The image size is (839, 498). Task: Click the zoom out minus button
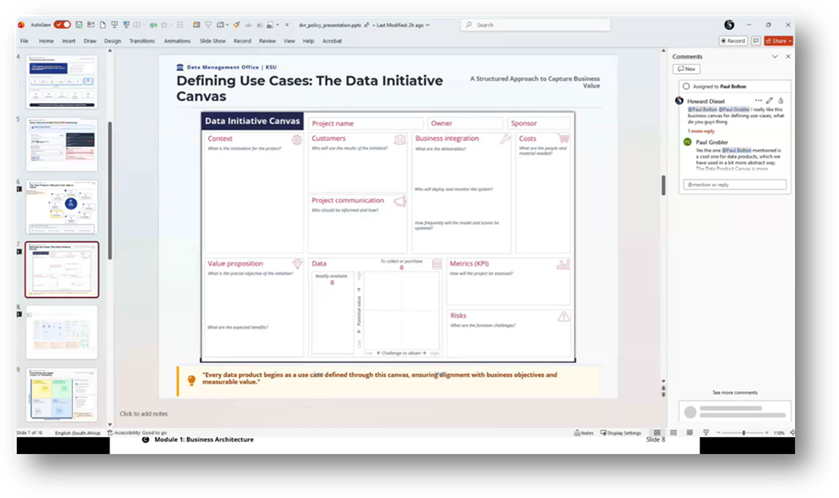coord(719,433)
